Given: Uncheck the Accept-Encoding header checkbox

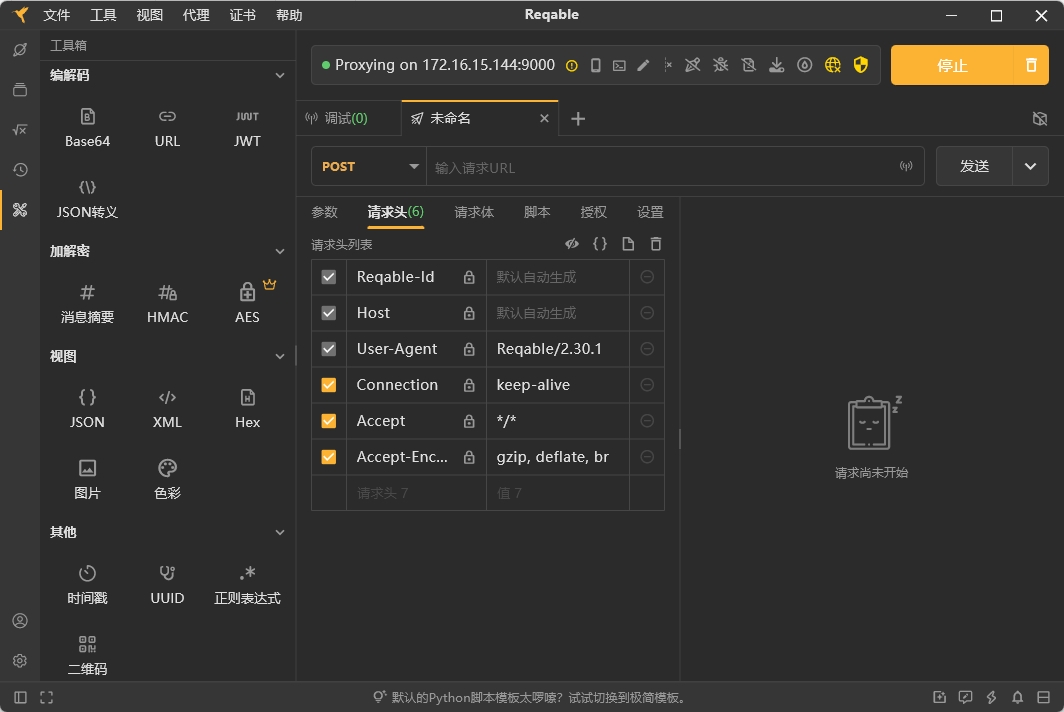Looking at the screenshot, I should [x=328, y=457].
